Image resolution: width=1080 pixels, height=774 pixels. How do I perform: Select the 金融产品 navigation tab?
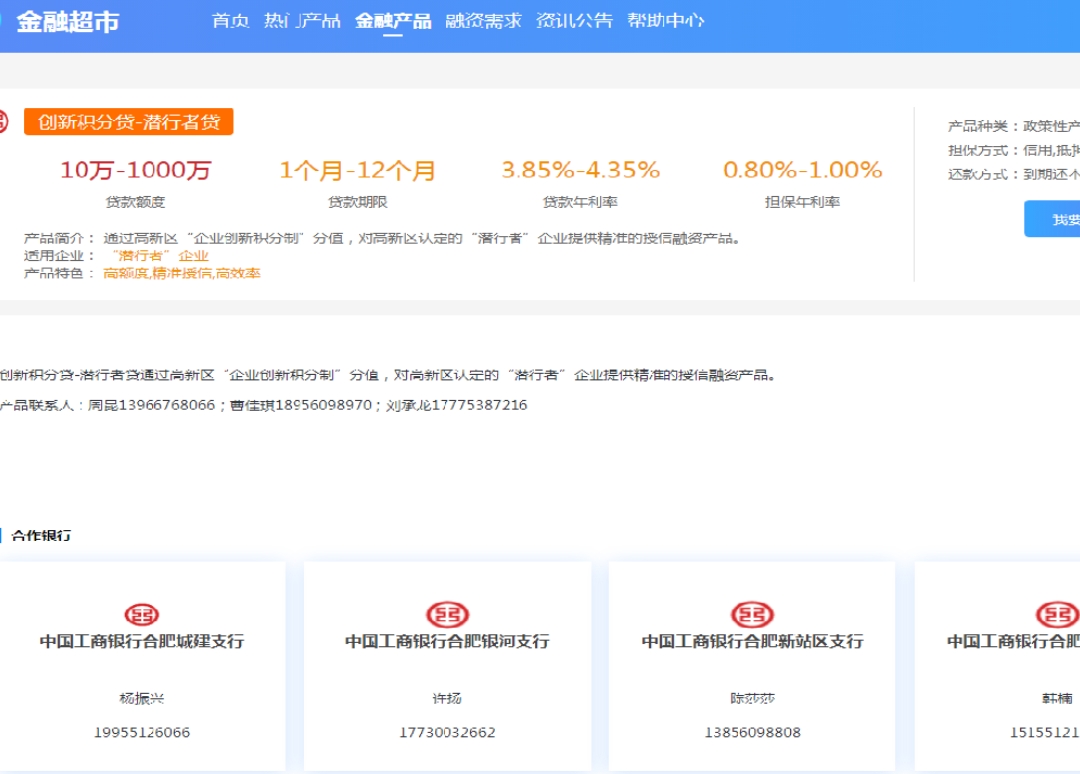point(393,21)
